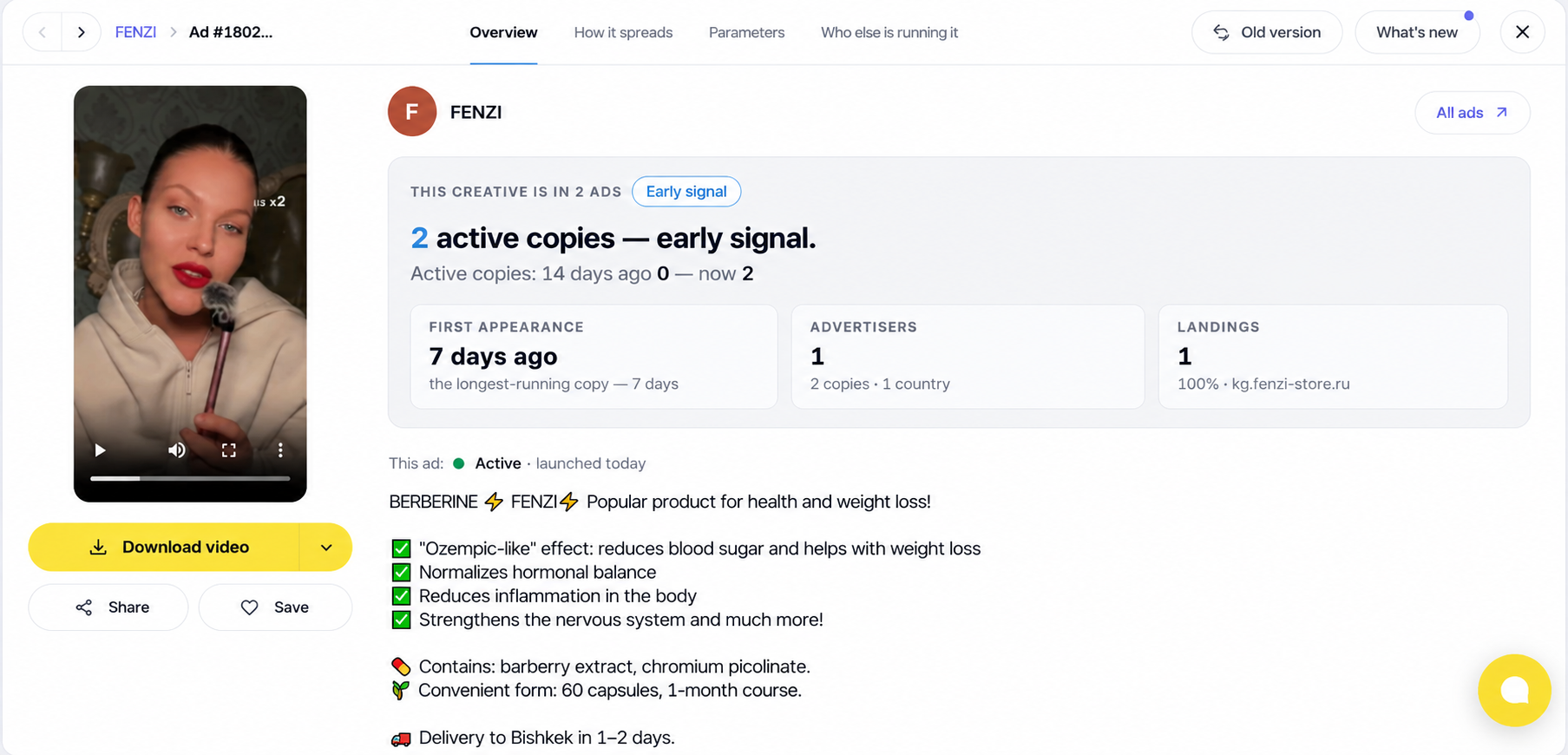Screen dimensions: 1568x755
Task: Share this ad
Action: [108, 607]
